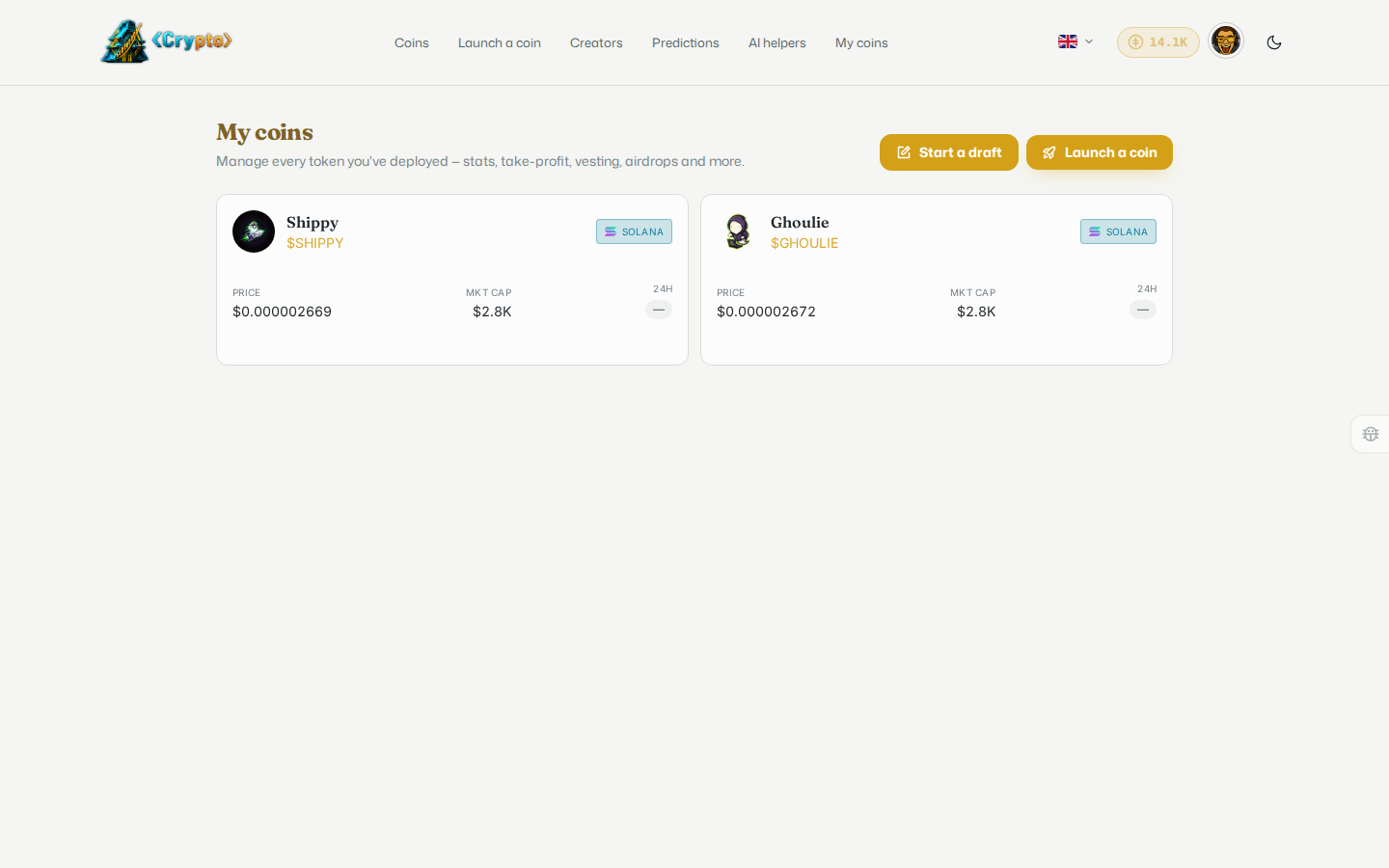Open the Predictions page
The height and width of the screenshot is (868, 1389).
click(x=686, y=42)
